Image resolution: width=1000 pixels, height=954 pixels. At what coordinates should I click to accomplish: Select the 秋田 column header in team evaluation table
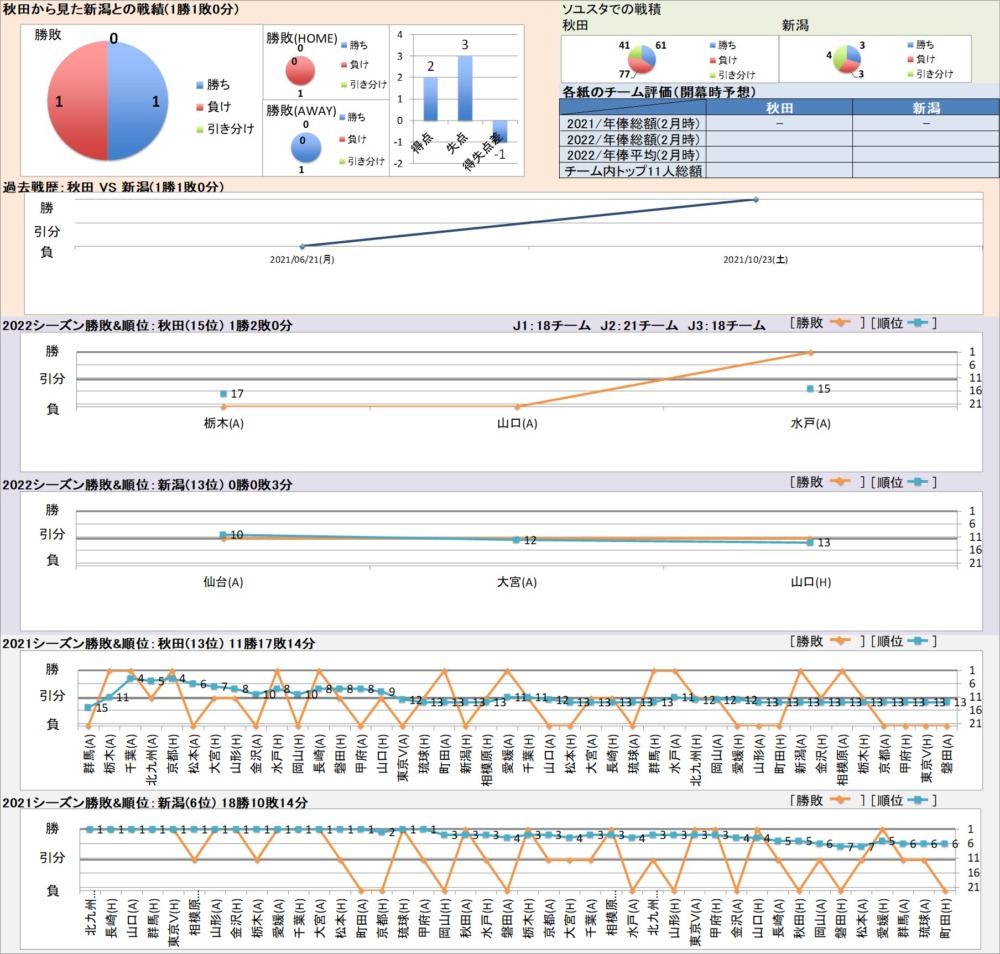click(779, 108)
